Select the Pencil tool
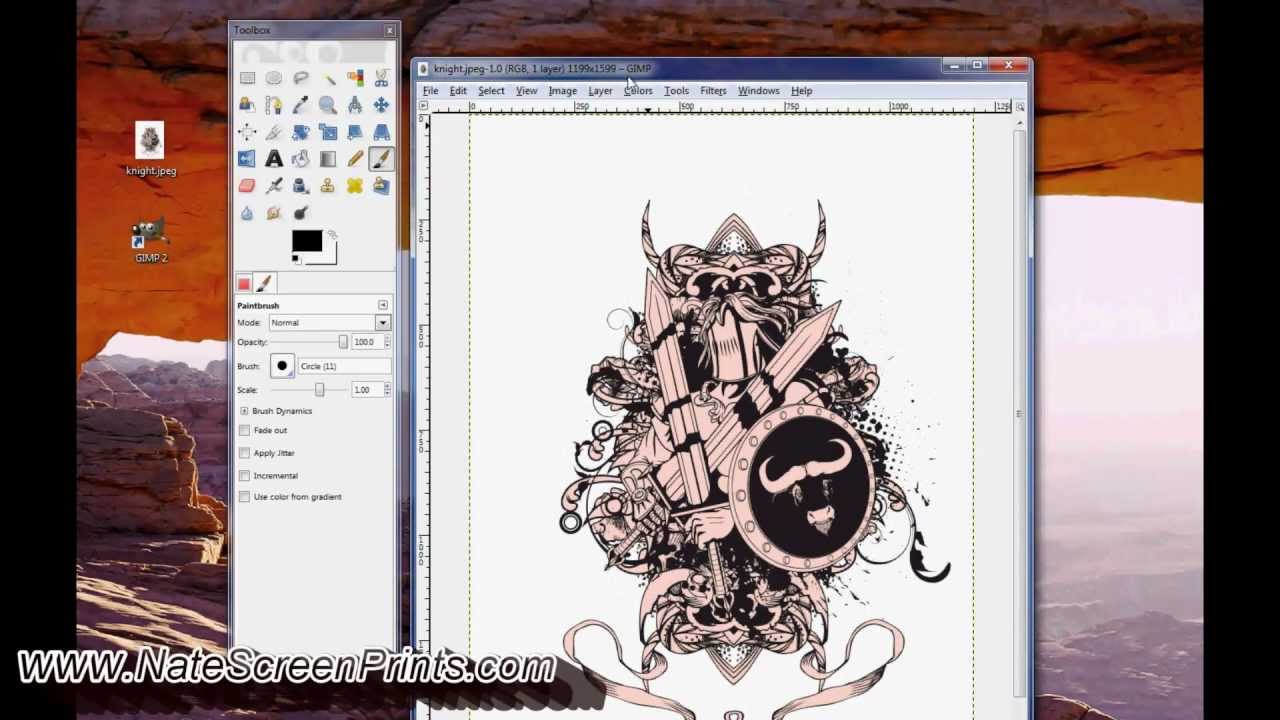Image resolution: width=1280 pixels, height=720 pixels. pyautogui.click(x=355, y=159)
